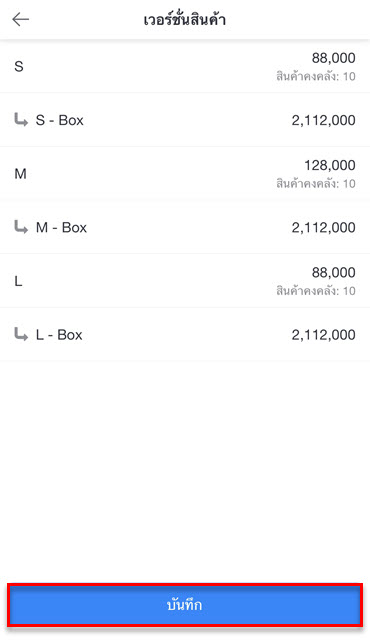The height and width of the screenshot is (640, 370).
Task: Tap the 2,112,000 price for L - Box
Action: 323,335
